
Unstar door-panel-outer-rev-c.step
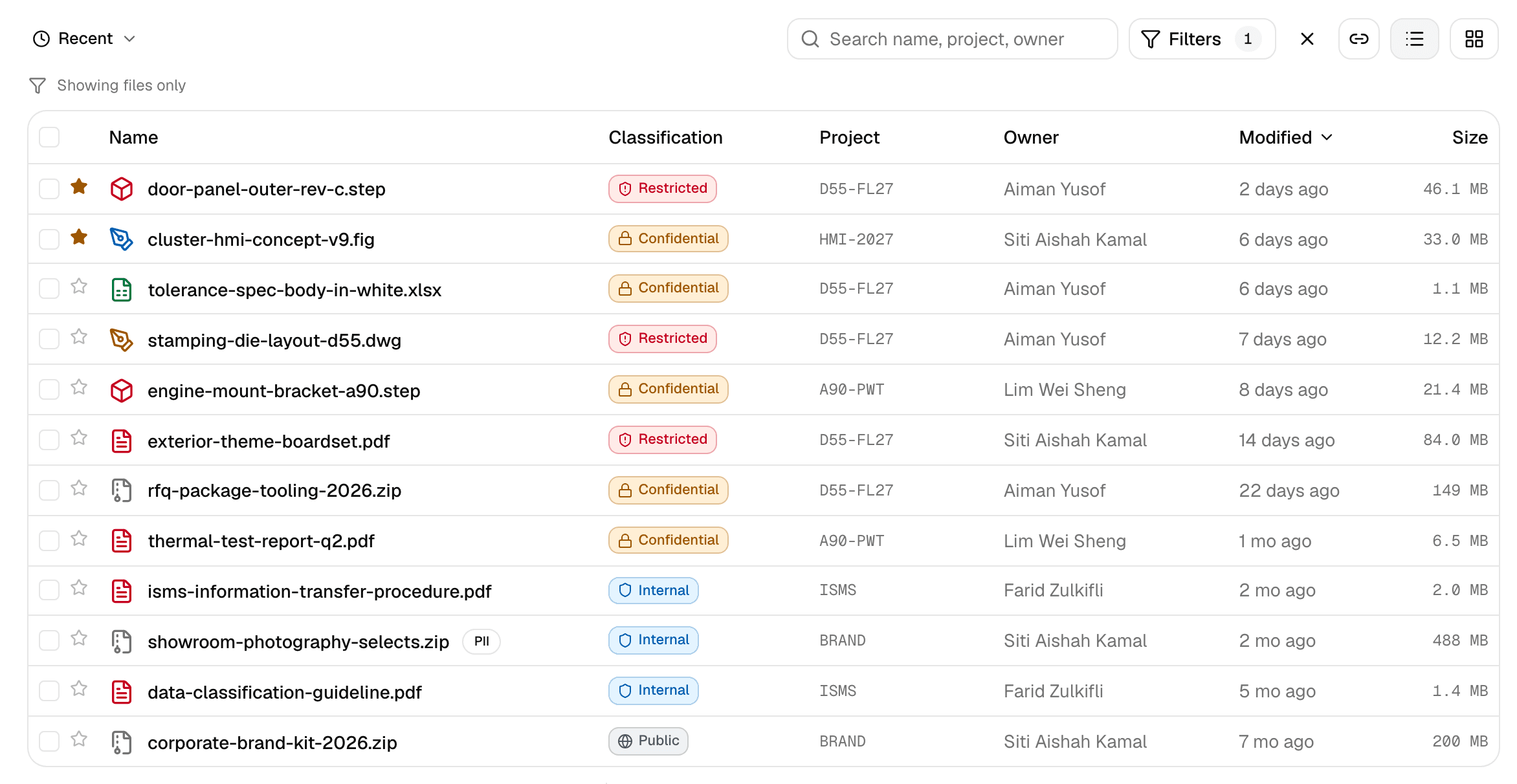79,187
